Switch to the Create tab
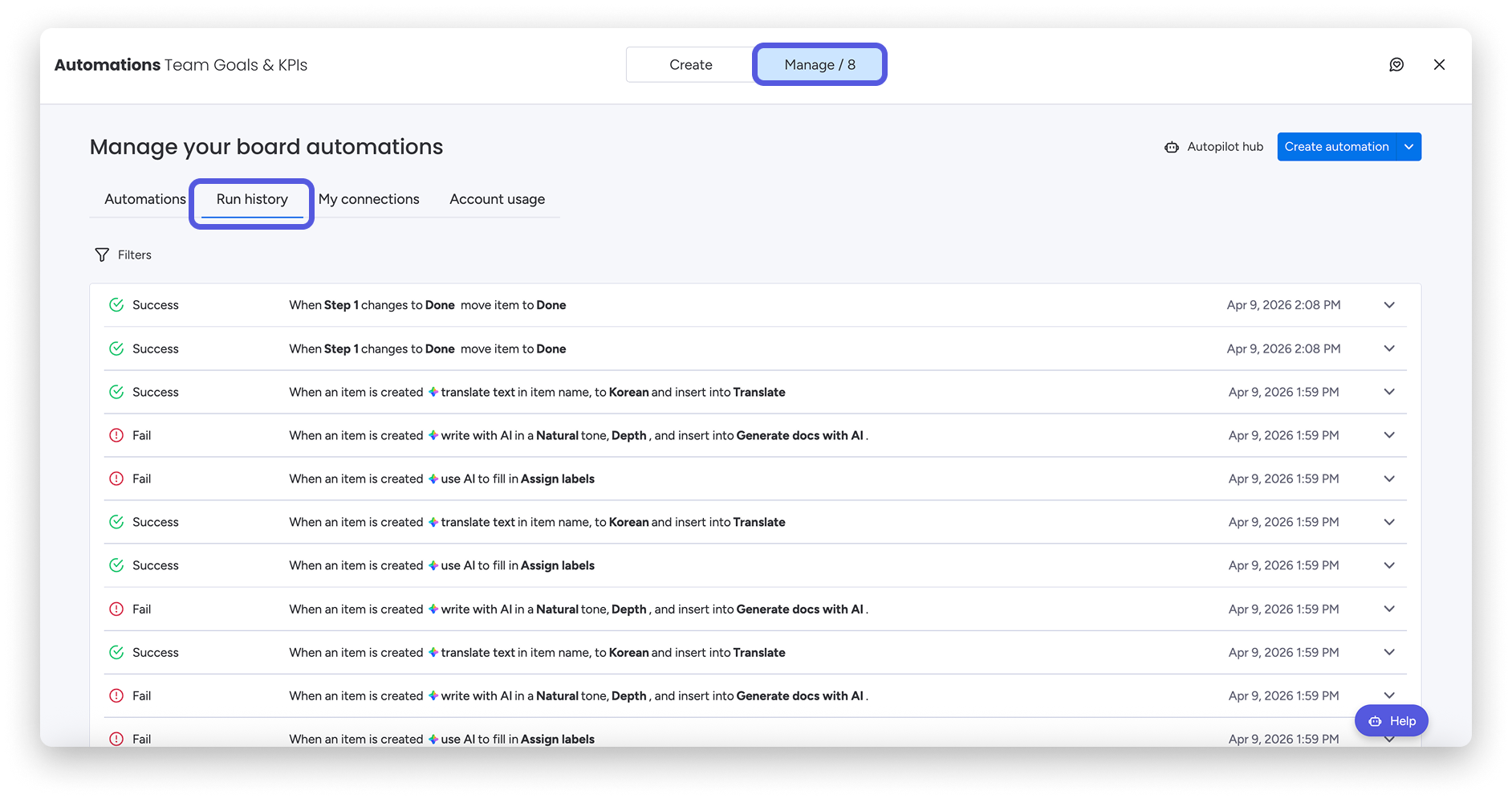 (x=690, y=65)
